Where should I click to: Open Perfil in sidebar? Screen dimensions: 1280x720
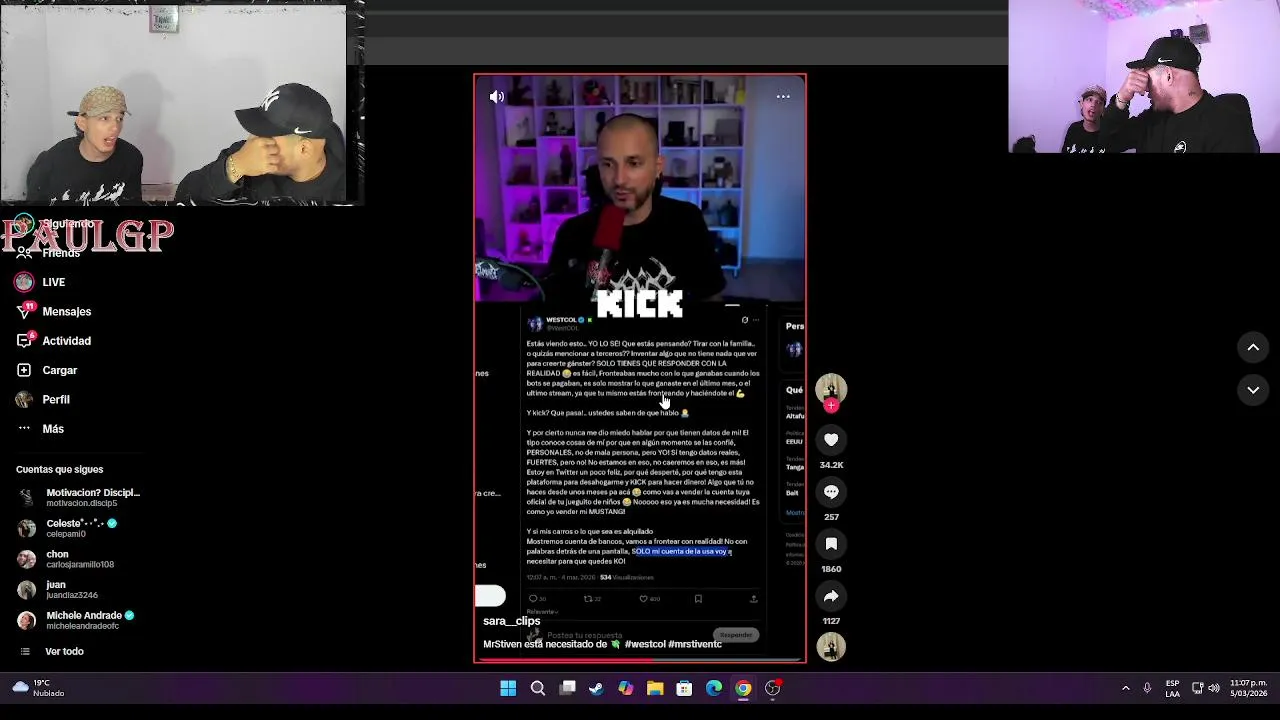56,399
